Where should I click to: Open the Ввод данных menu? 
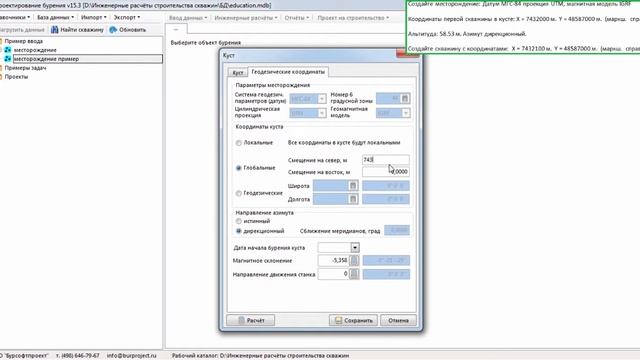pos(188,18)
